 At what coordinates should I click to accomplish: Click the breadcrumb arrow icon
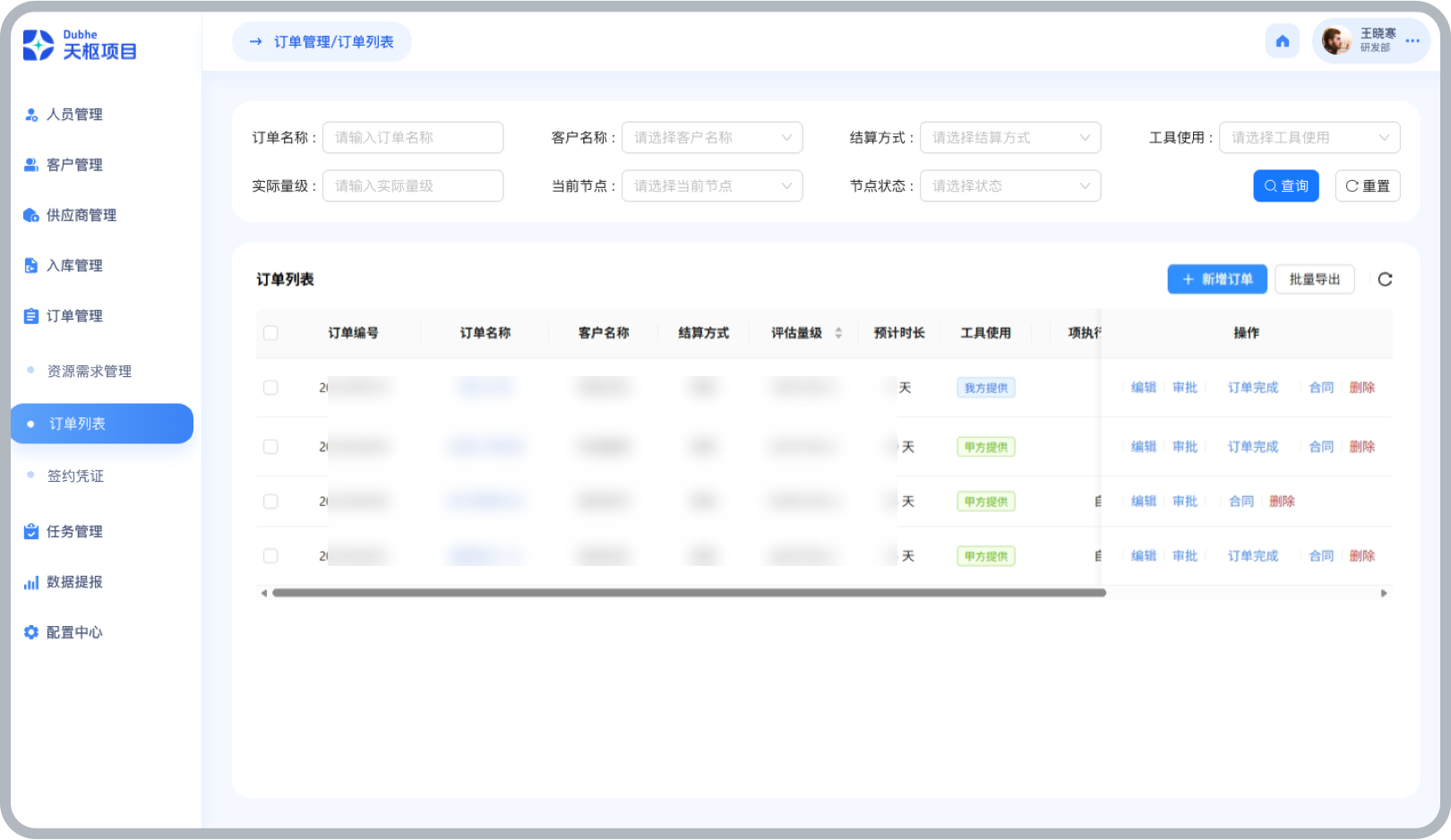click(255, 42)
